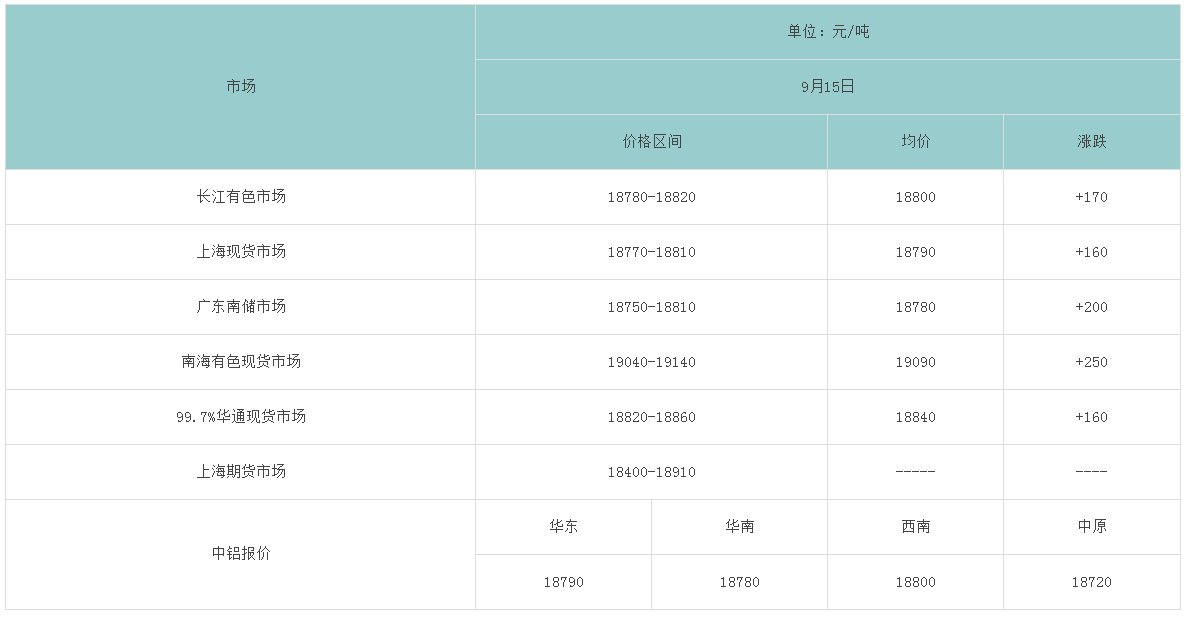Click the 价格区间 column header
Image resolution: width=1186 pixels, height=622 pixels.
651,142
